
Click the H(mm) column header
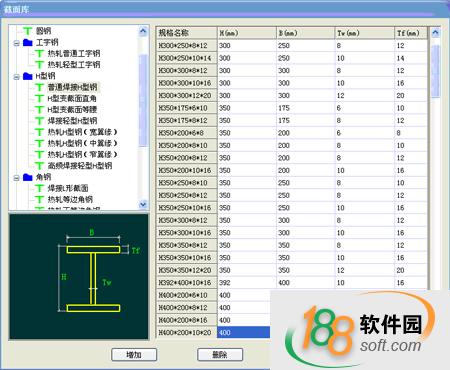pos(247,33)
